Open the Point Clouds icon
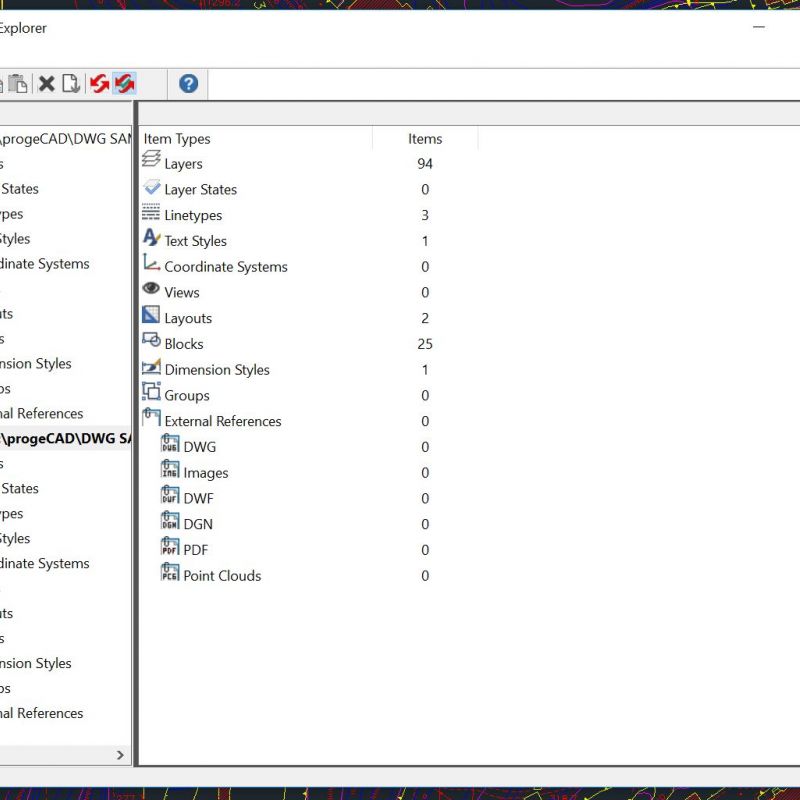The width and height of the screenshot is (800, 800). coord(168,575)
